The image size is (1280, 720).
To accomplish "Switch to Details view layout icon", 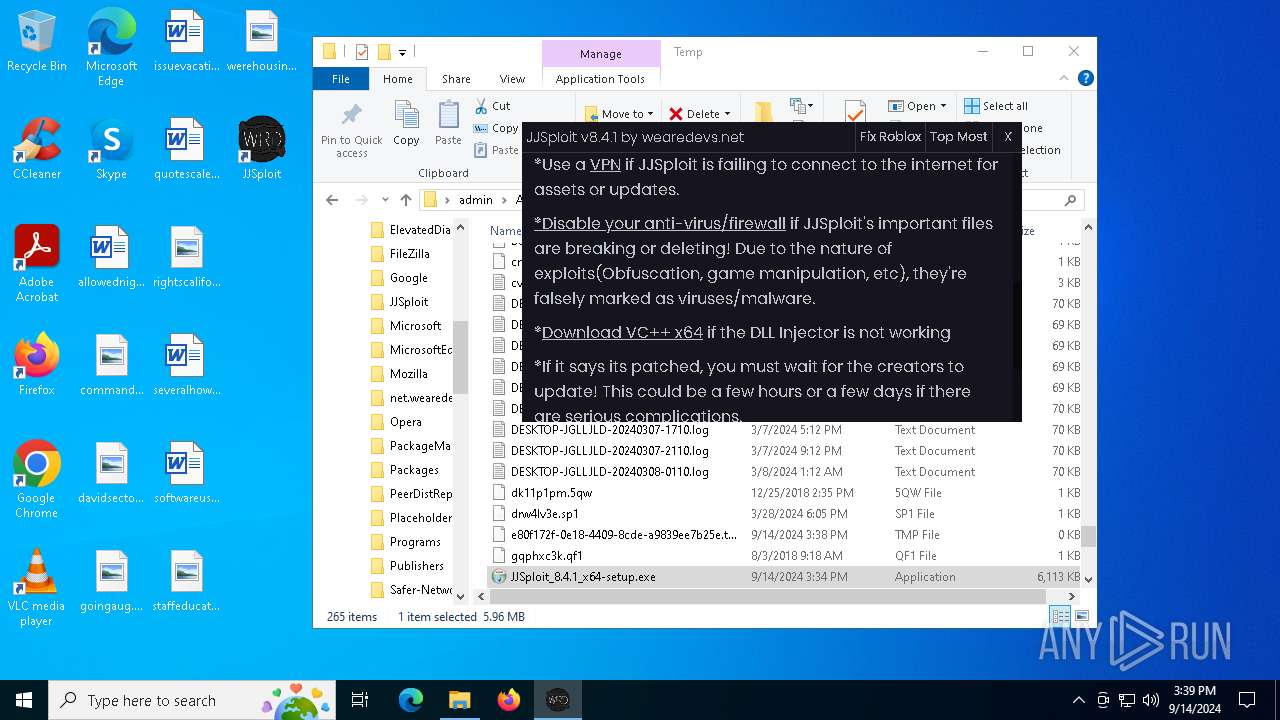I will (1060, 617).
